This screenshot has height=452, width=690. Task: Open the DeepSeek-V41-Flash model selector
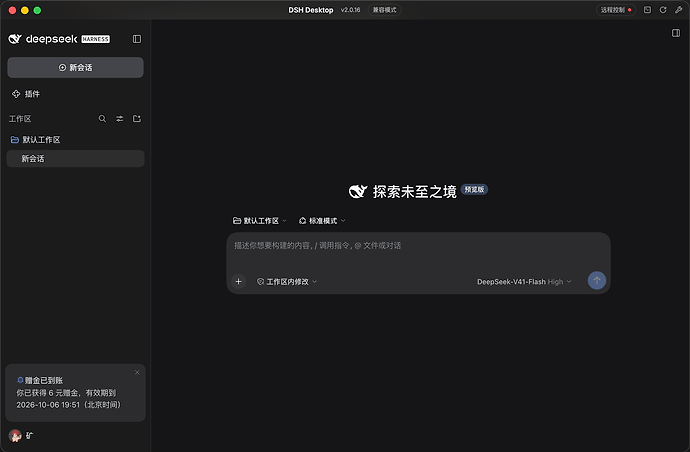click(x=524, y=282)
